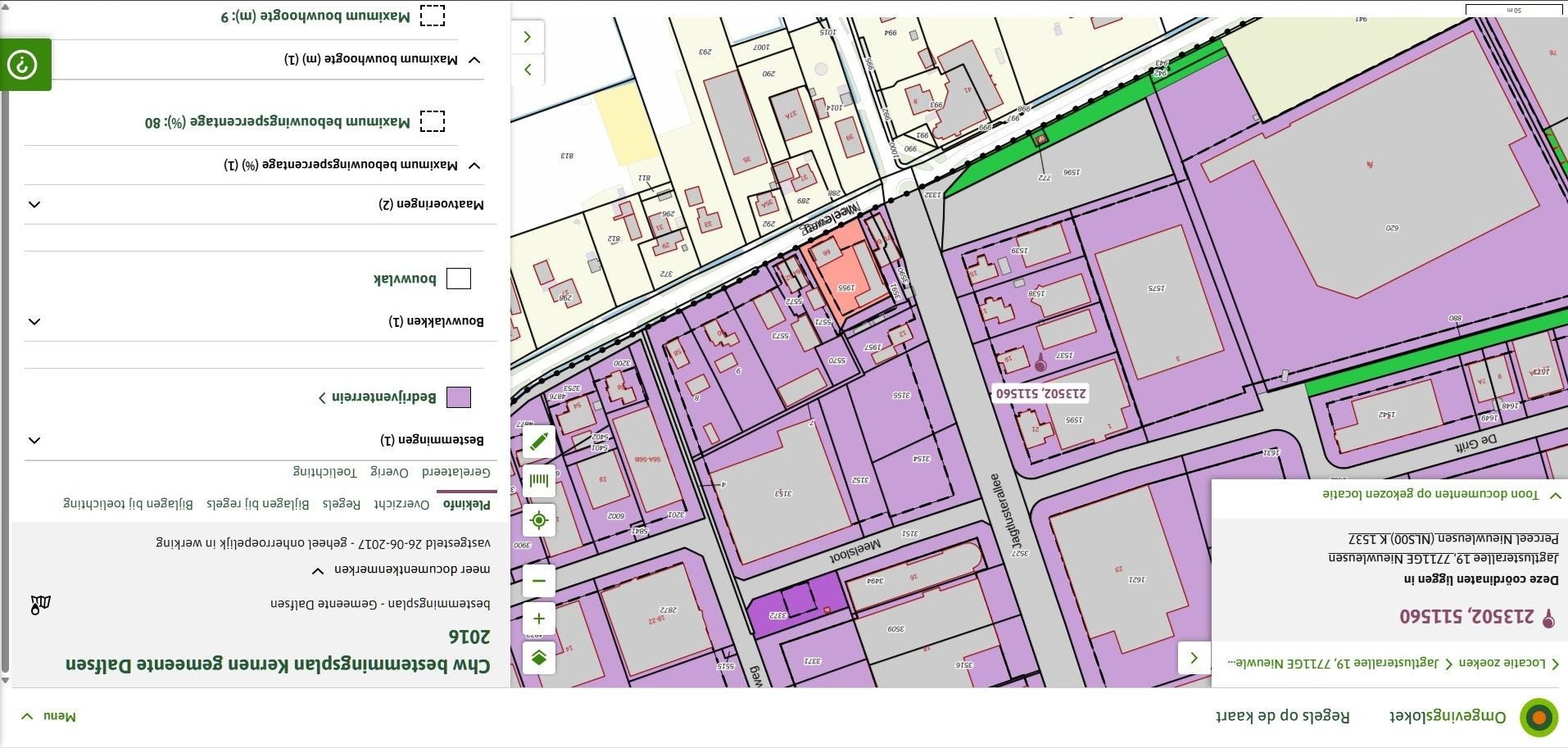The width and height of the screenshot is (1568, 748).
Task: Toggle meer documentkenmerken chevron
Action: 318,569
